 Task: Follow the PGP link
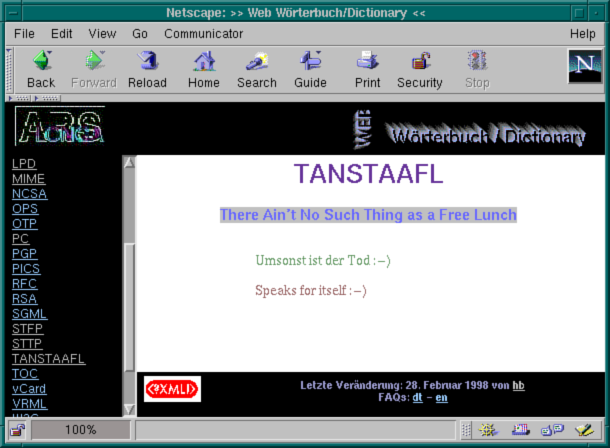pos(25,254)
